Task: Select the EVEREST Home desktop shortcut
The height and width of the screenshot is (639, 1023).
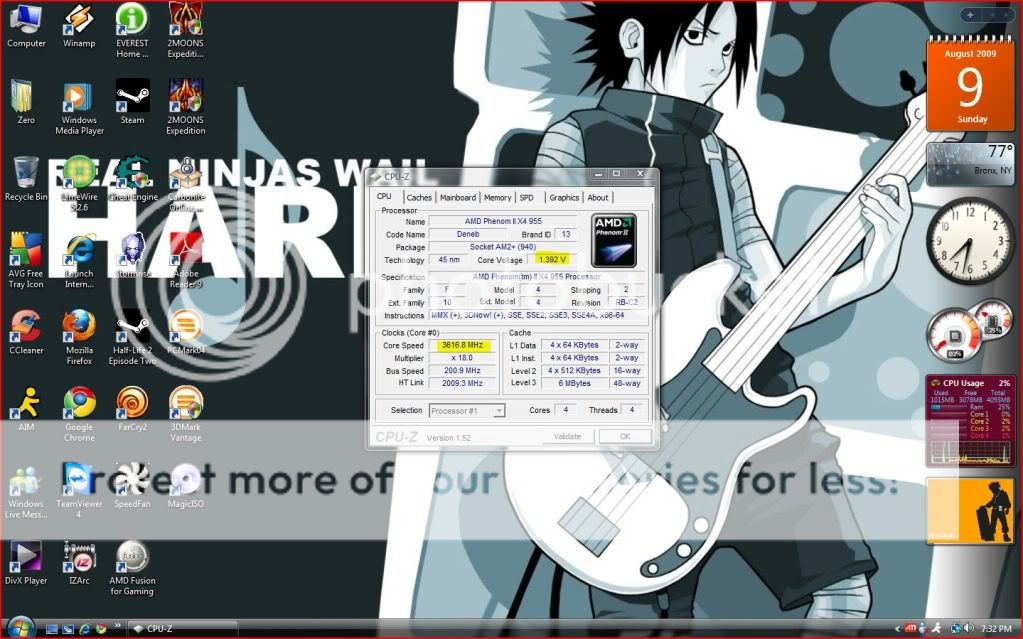Action: 132,31
